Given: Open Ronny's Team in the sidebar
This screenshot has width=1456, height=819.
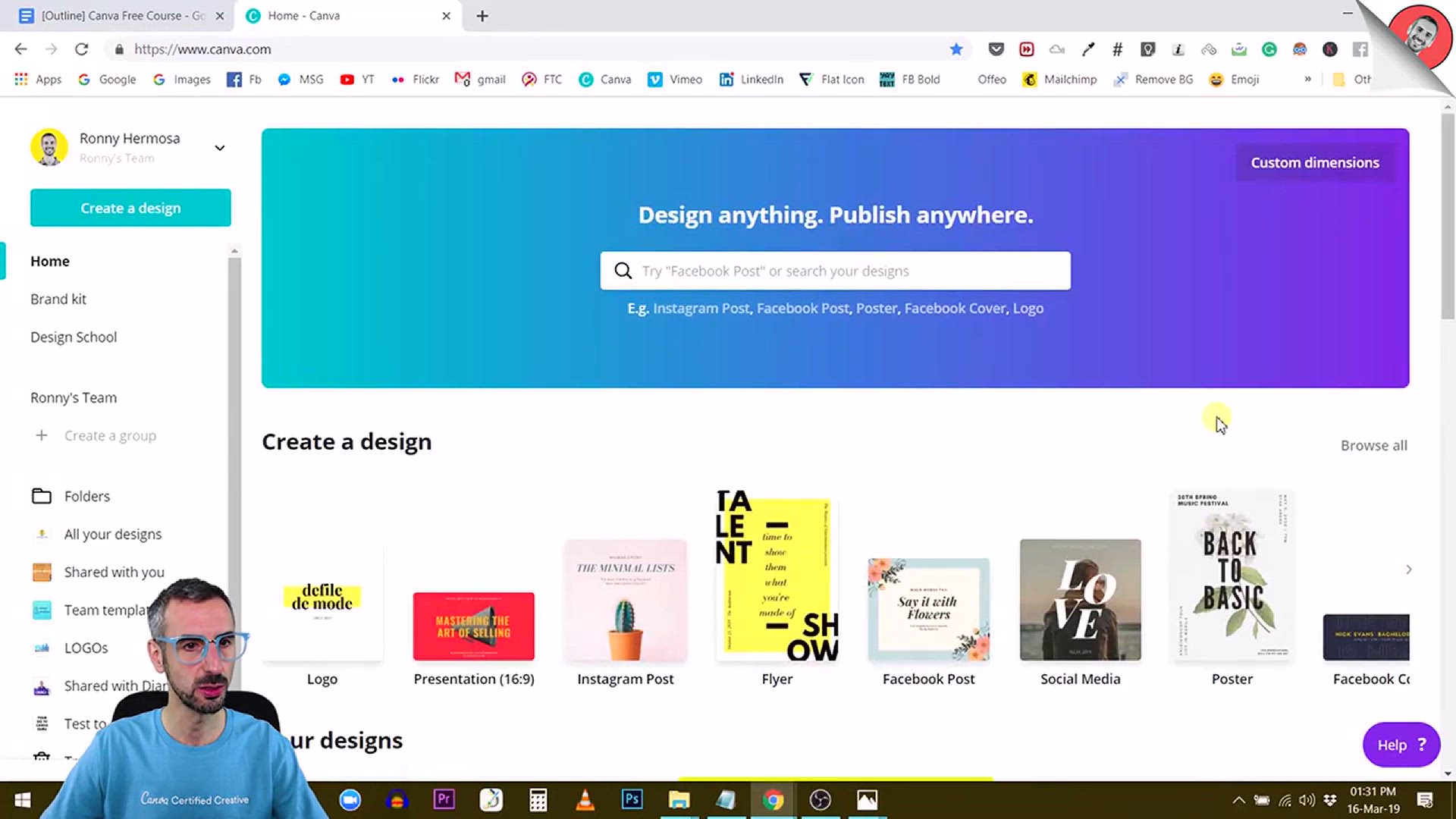Looking at the screenshot, I should click(x=74, y=397).
